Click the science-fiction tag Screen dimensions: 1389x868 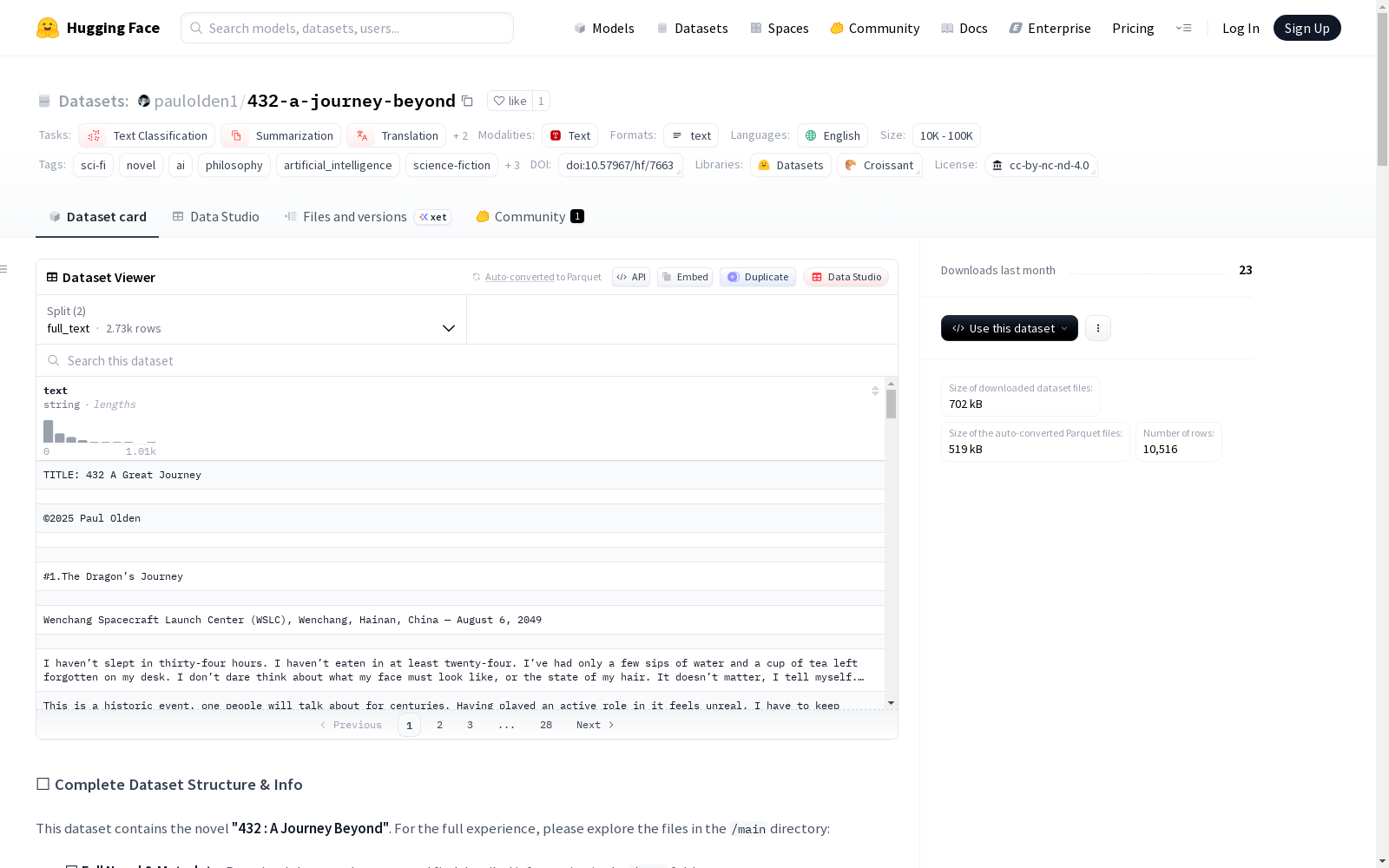[x=451, y=165]
